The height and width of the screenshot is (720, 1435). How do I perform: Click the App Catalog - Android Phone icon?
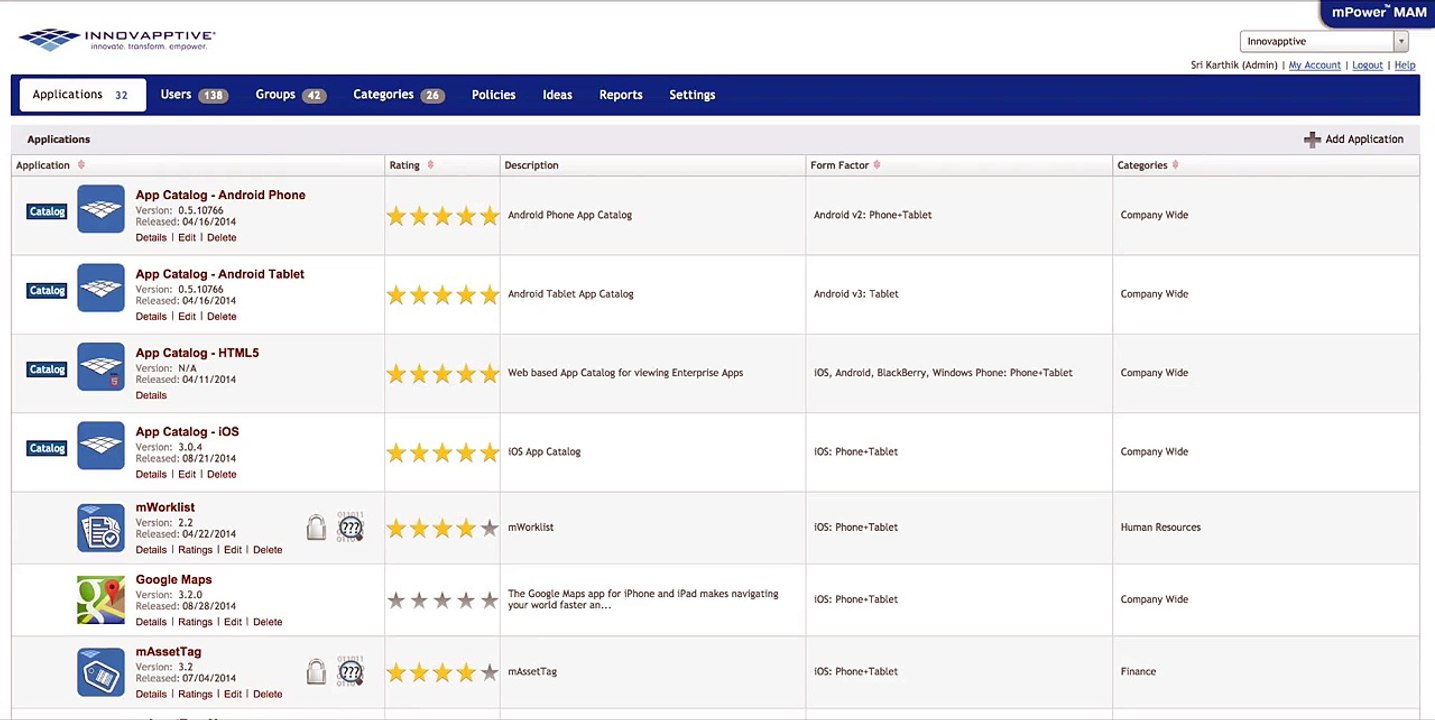tap(101, 209)
